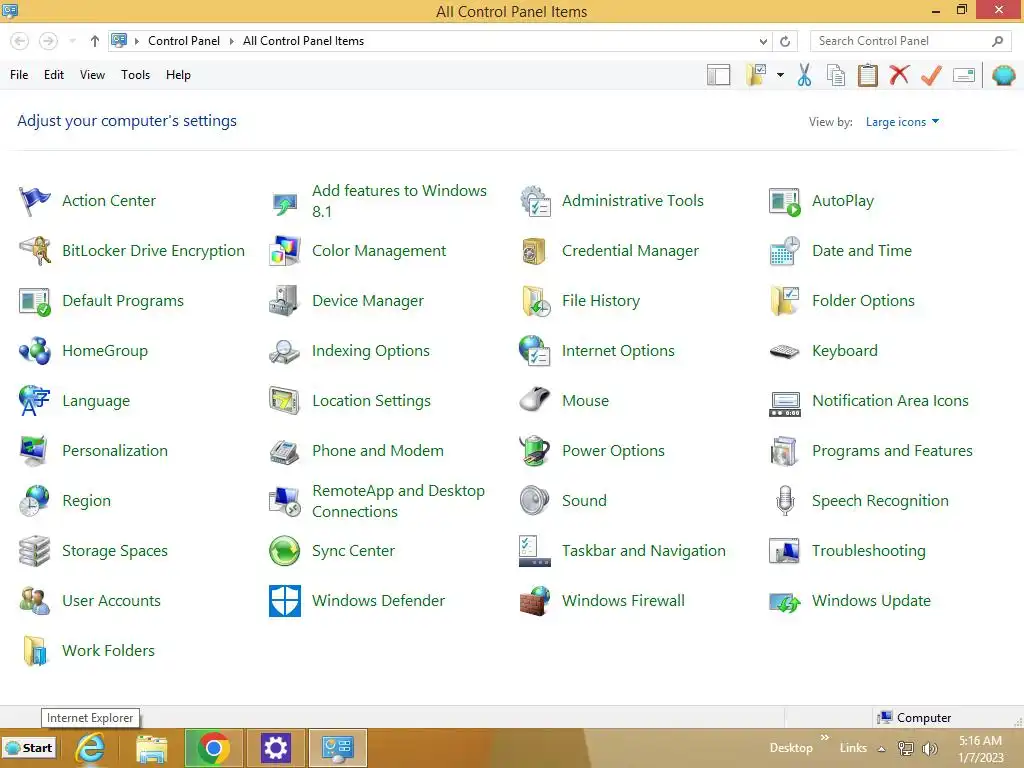
Task: Click the Color Management icon
Action: pyautogui.click(x=285, y=251)
